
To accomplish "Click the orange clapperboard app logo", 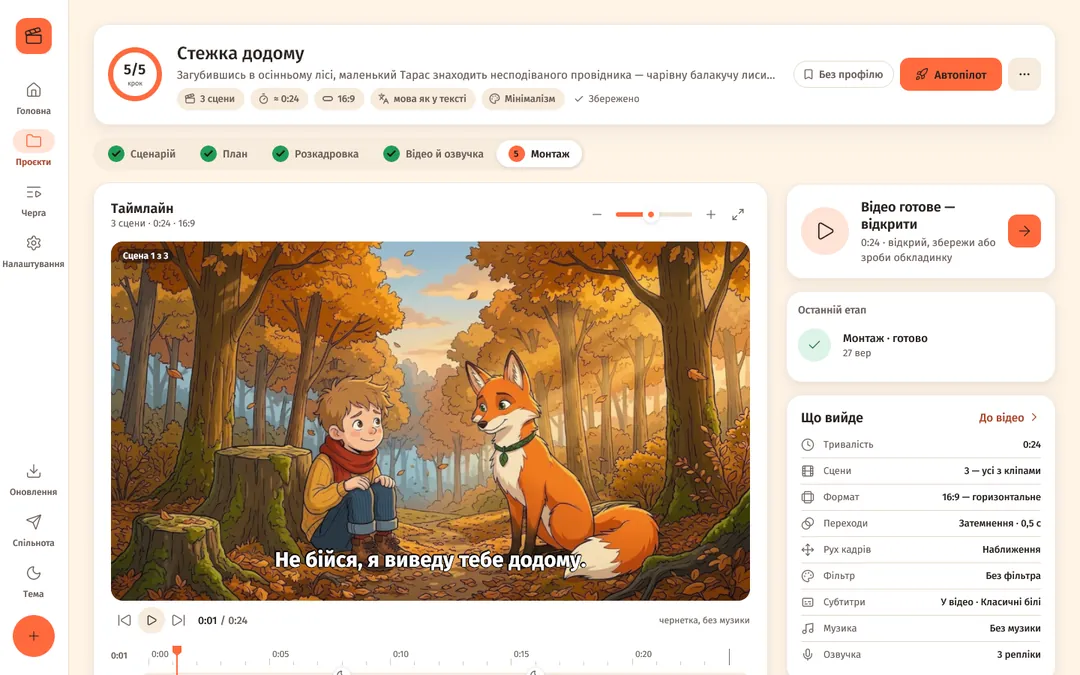I will 34,36.
